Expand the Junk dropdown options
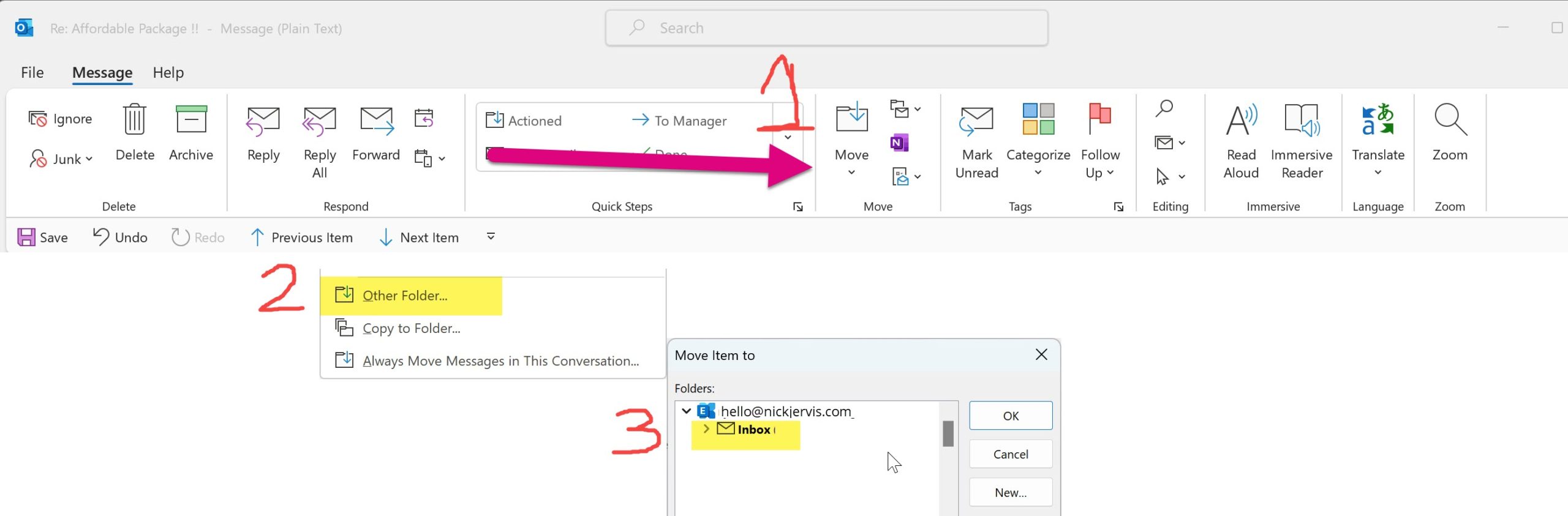Viewport: 1568px width, 516px height. [x=89, y=159]
